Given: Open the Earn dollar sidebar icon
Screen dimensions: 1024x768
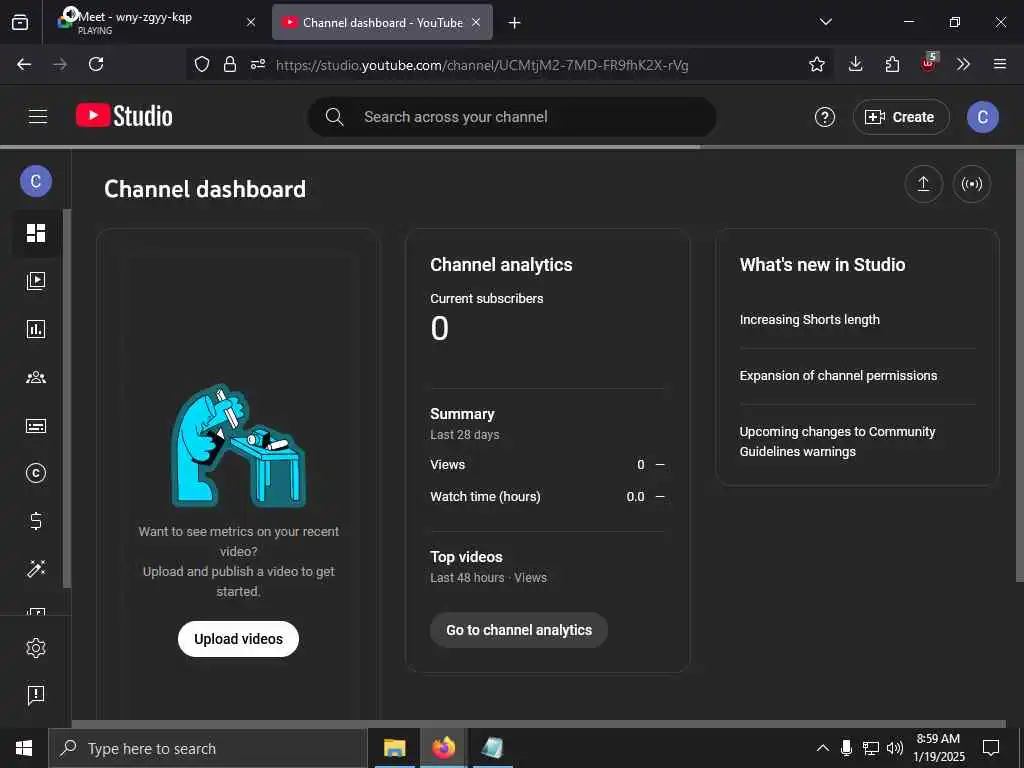Looking at the screenshot, I should point(36,520).
